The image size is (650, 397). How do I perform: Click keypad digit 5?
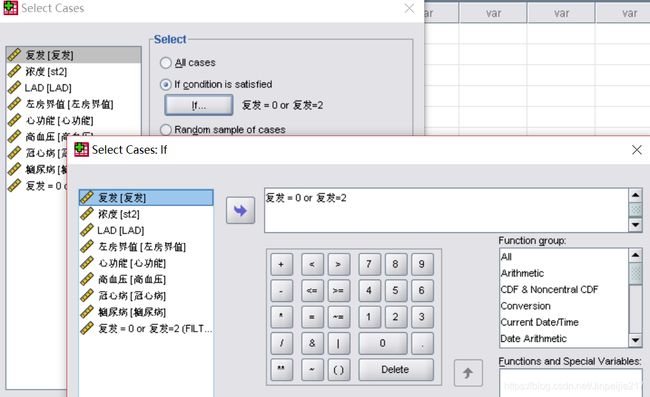395,291
